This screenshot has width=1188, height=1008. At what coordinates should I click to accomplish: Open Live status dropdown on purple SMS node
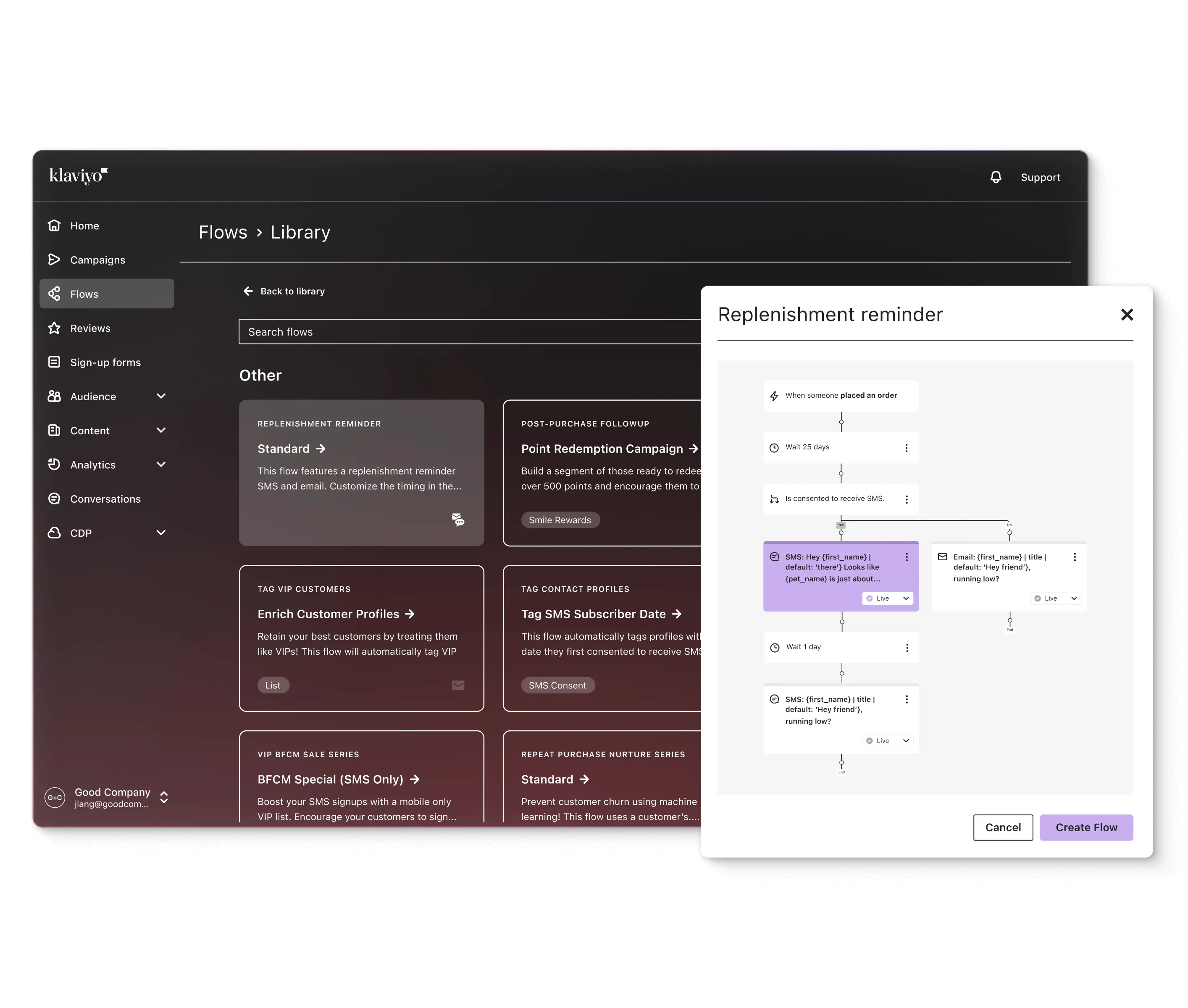tap(887, 598)
